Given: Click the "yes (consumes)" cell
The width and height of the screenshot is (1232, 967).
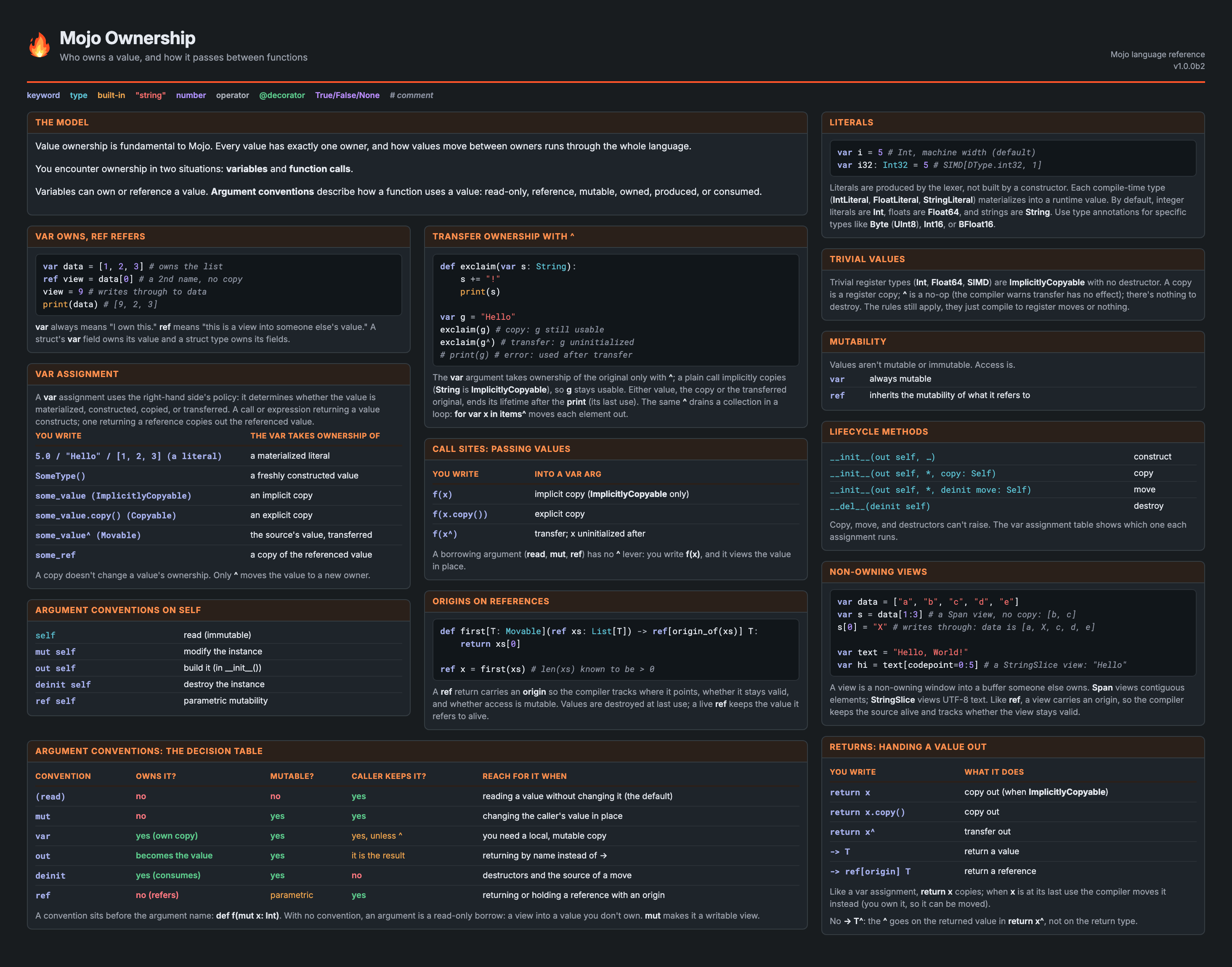Looking at the screenshot, I should coord(167,875).
